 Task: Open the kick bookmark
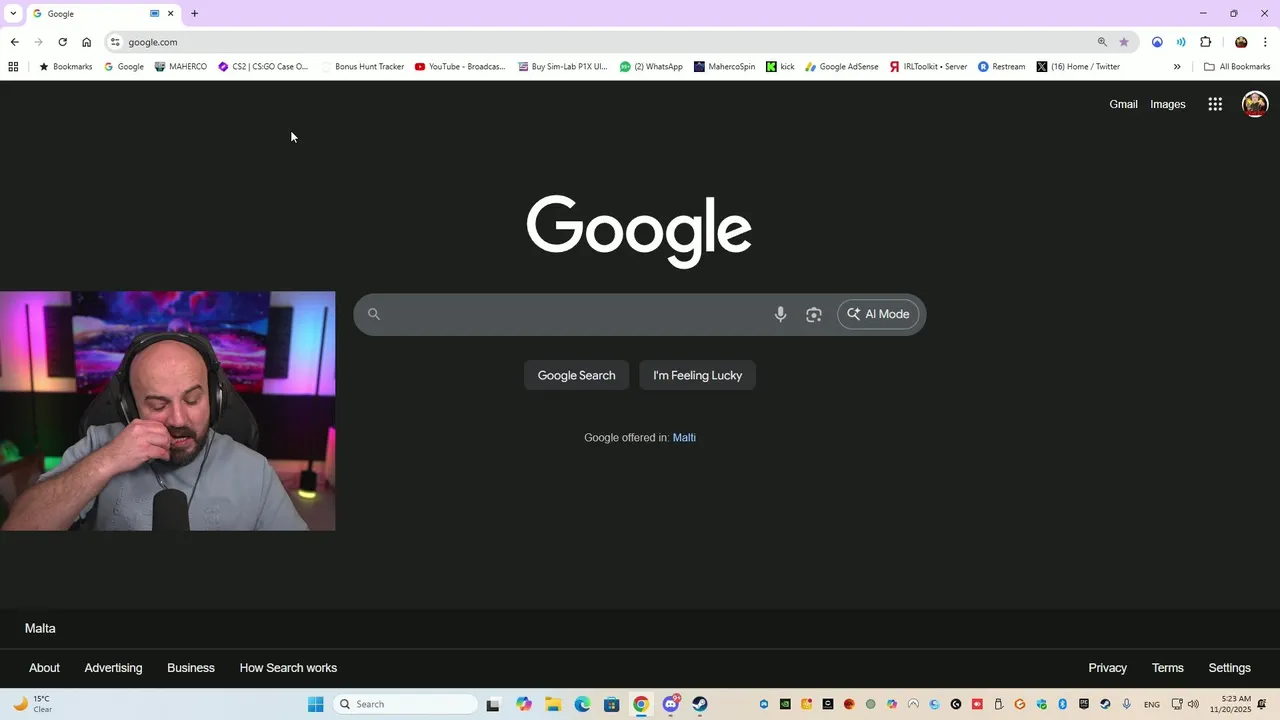click(780, 67)
